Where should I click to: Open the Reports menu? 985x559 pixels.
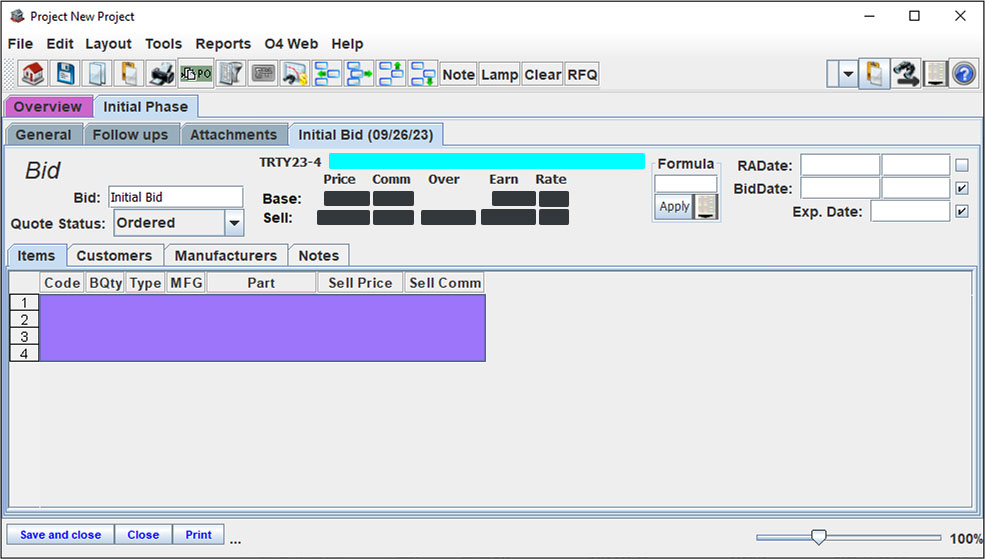223,44
